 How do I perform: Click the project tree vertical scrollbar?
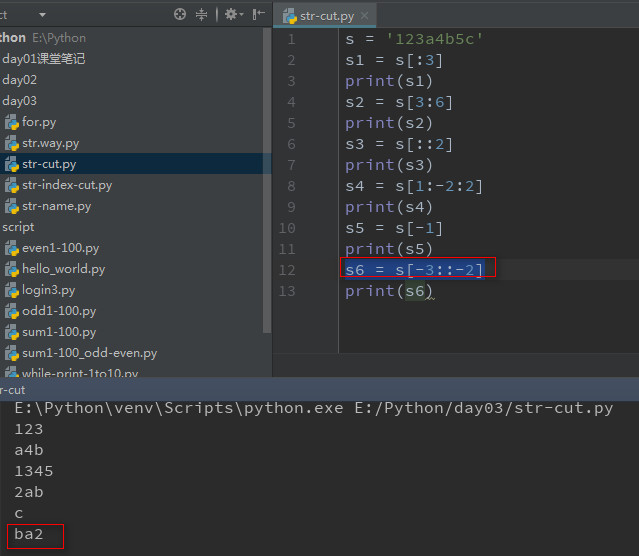click(267, 181)
